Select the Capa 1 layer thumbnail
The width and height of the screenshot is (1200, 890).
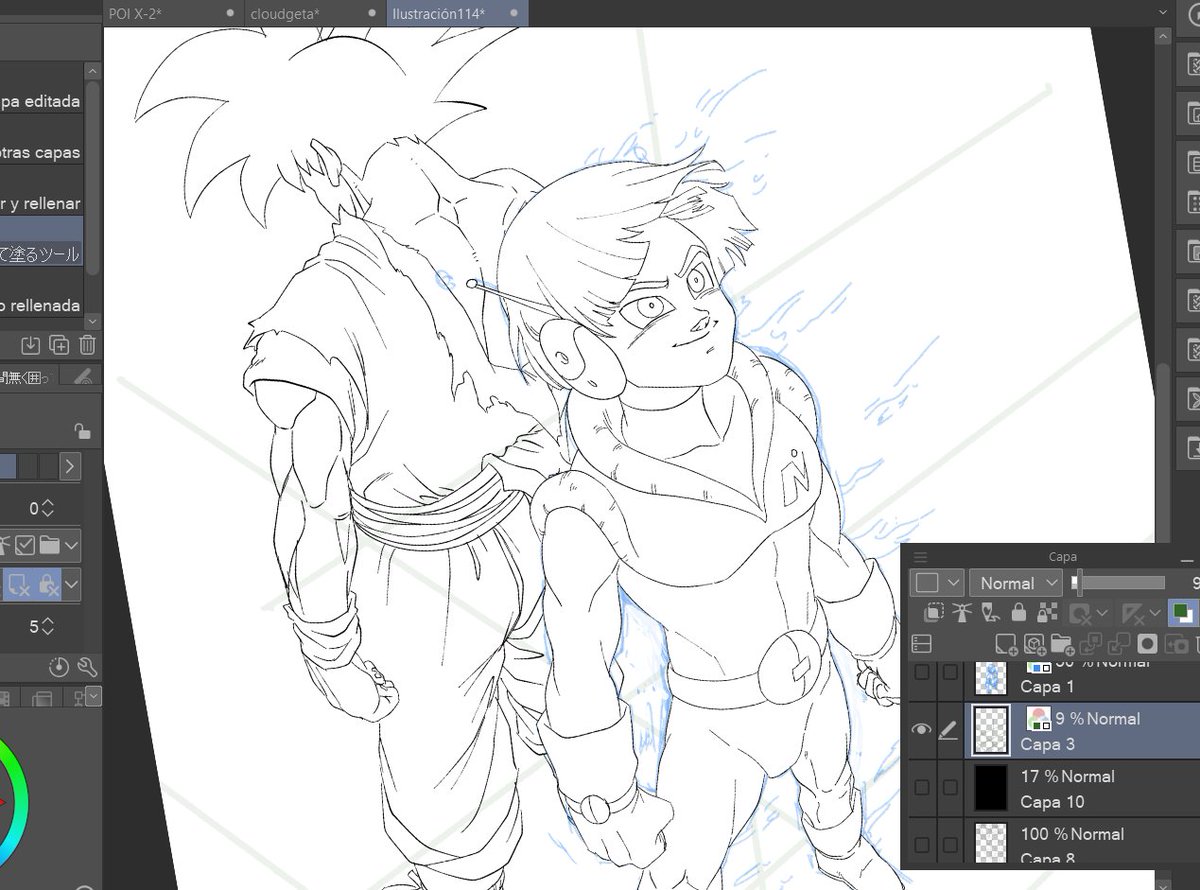pyautogui.click(x=991, y=678)
